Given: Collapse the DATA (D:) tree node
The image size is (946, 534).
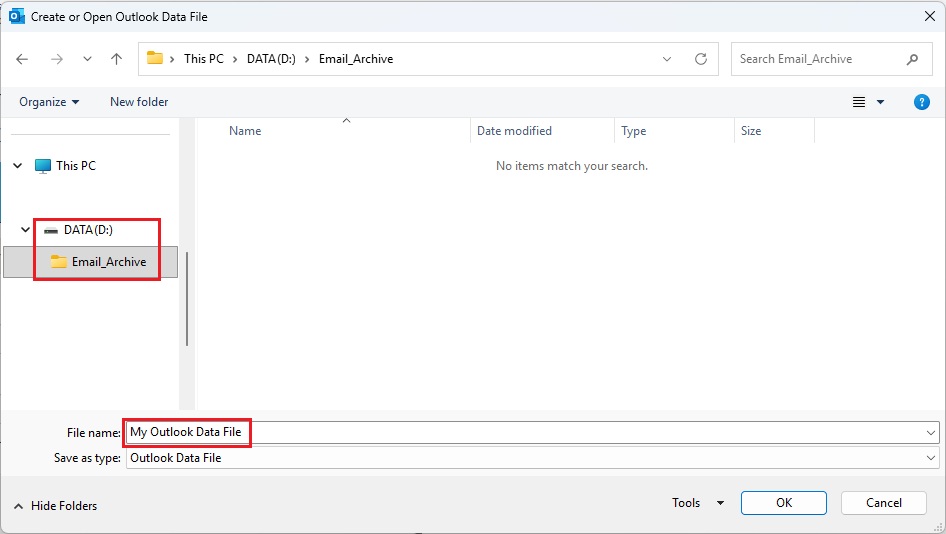Looking at the screenshot, I should (x=25, y=229).
